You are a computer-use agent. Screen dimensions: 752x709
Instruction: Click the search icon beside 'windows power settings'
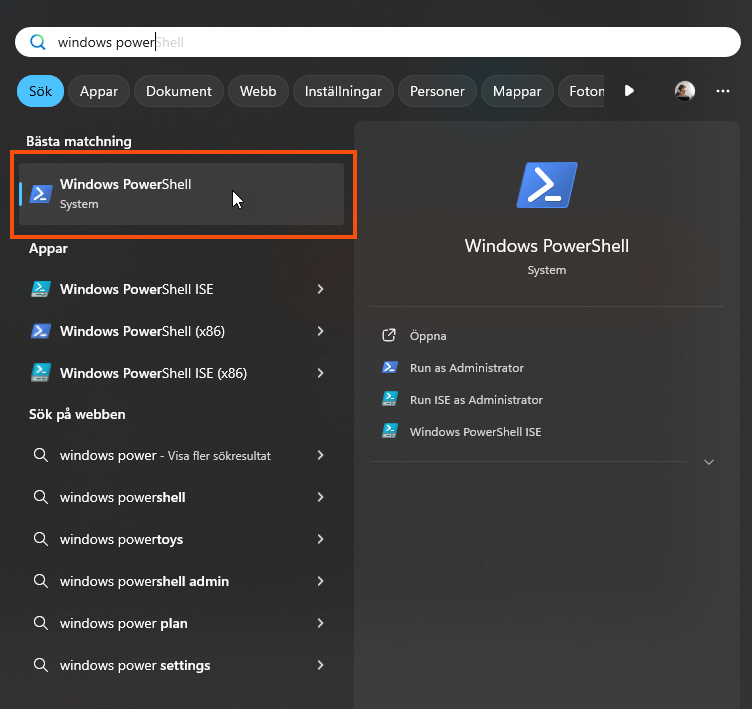41,665
